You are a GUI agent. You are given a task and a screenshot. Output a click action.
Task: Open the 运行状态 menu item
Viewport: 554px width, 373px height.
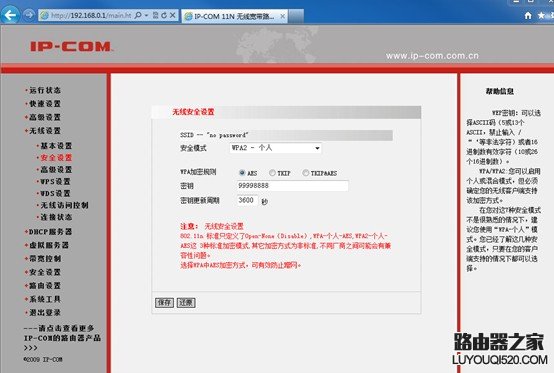coord(45,90)
